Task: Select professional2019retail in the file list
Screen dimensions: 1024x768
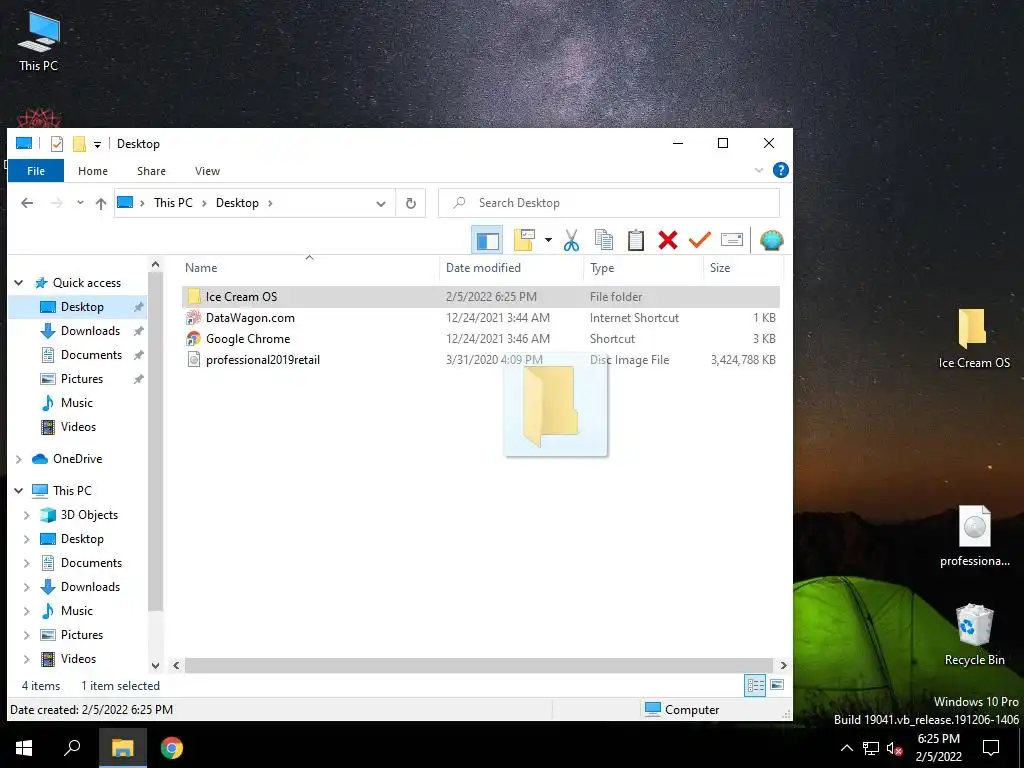Action: pos(481,360)
